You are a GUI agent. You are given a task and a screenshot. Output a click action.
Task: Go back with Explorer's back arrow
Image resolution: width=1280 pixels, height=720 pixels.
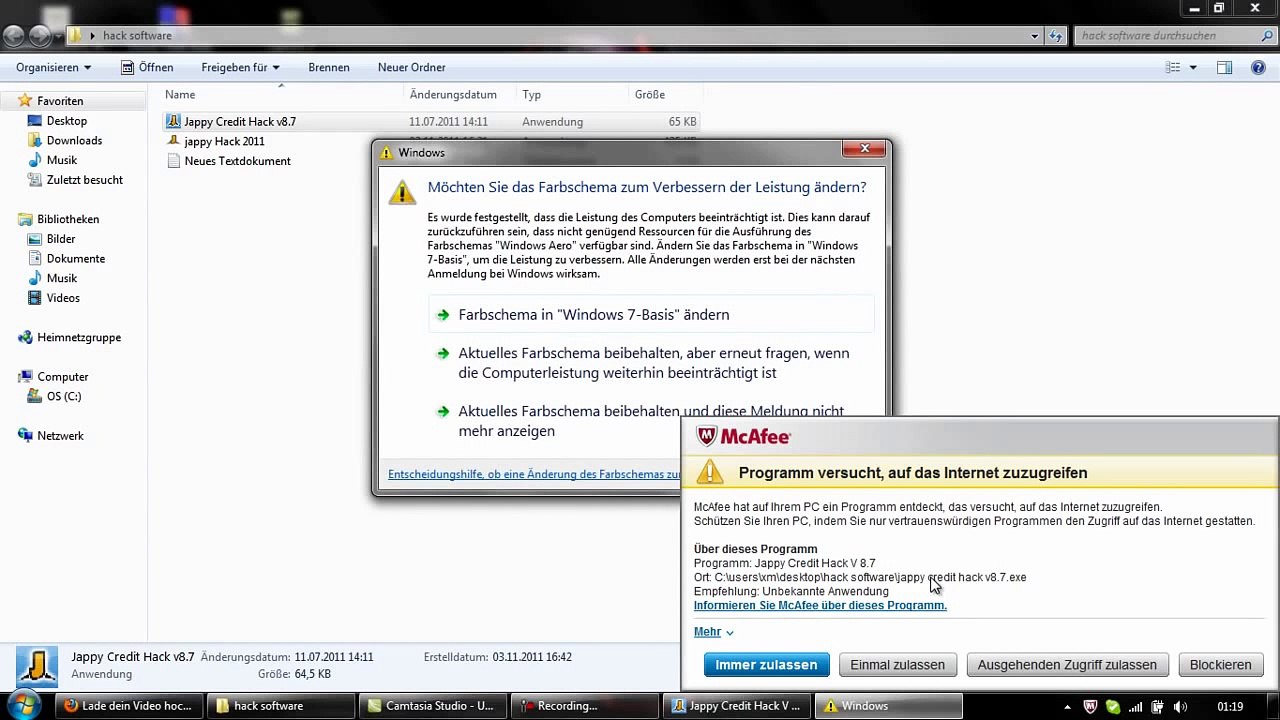coord(13,36)
